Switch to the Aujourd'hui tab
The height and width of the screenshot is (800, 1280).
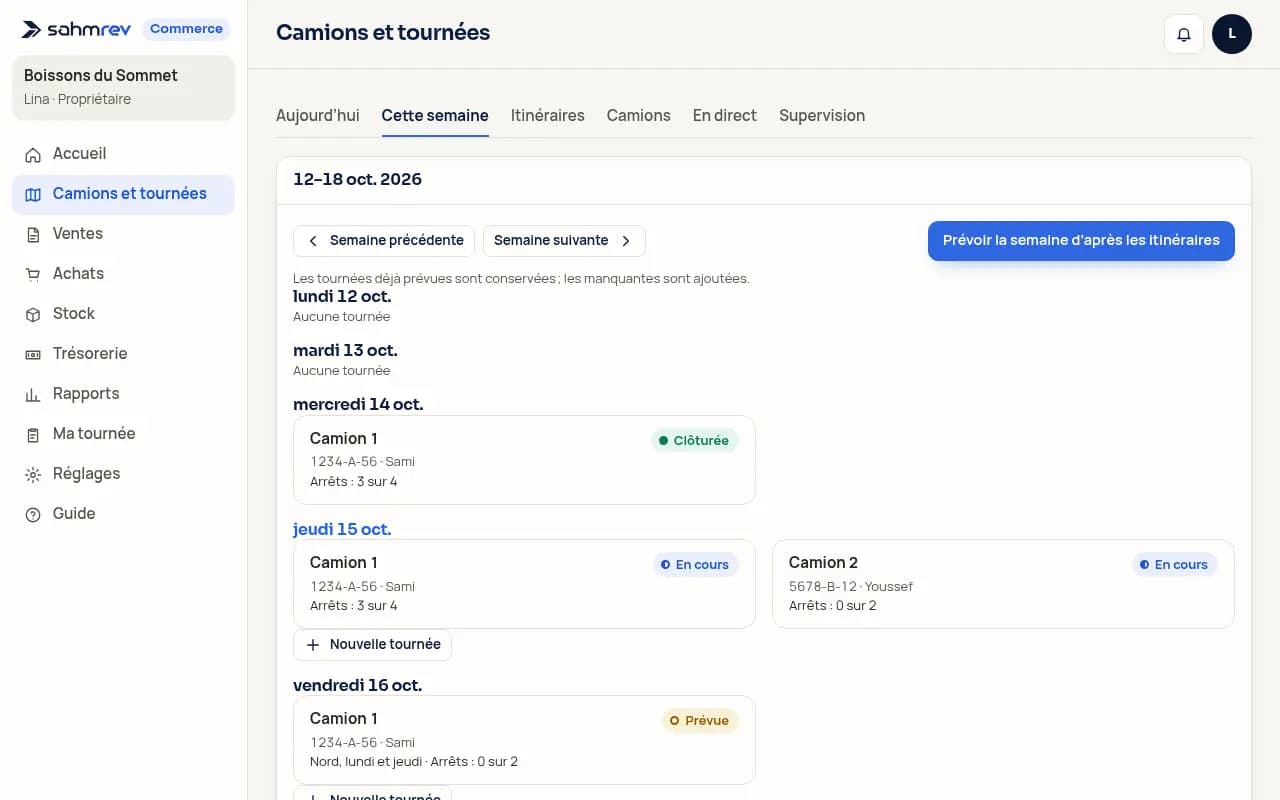click(x=318, y=116)
